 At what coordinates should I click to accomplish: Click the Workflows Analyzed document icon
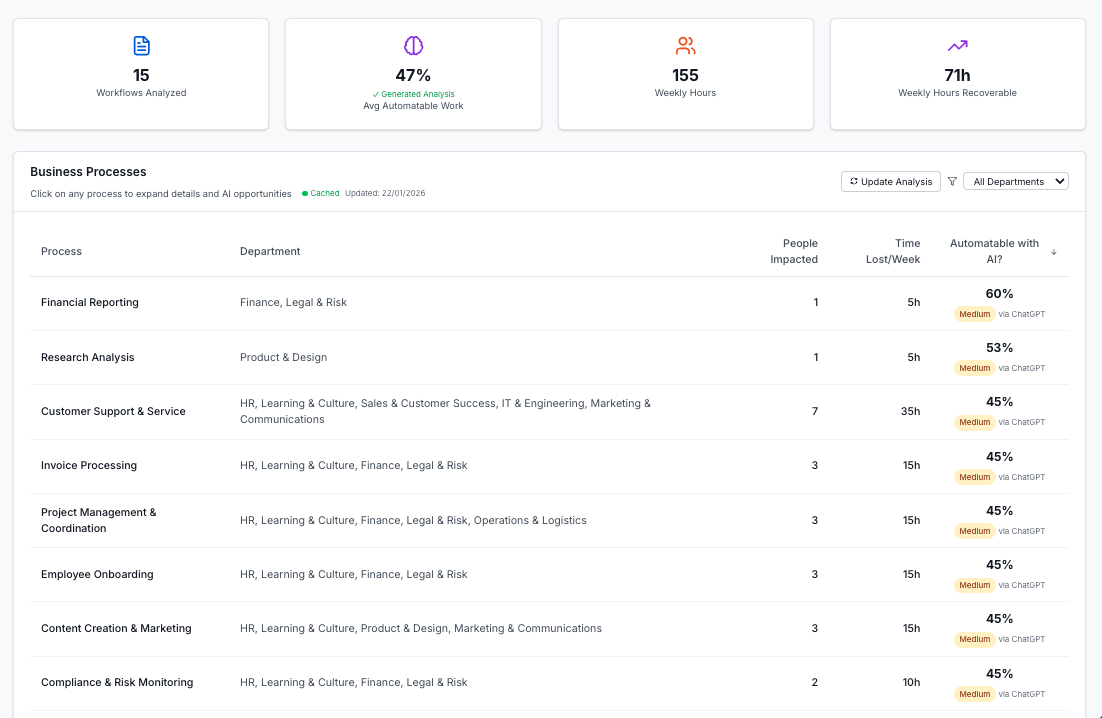141,46
